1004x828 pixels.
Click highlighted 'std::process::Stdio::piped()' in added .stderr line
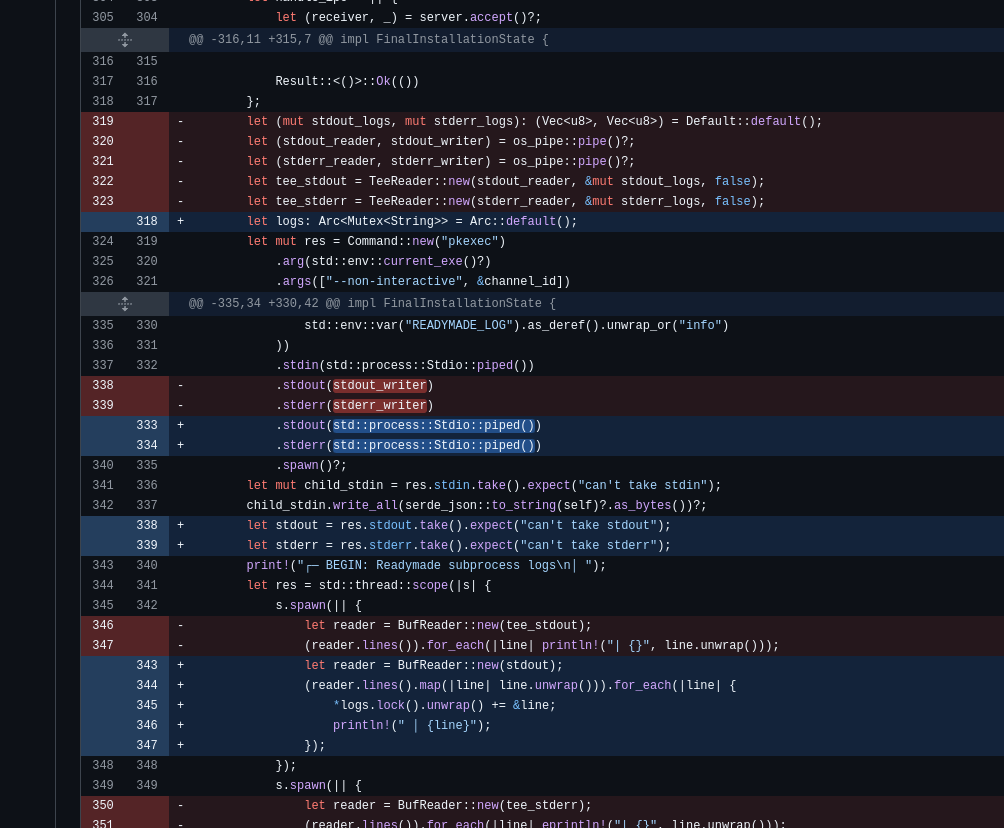tap(433, 445)
